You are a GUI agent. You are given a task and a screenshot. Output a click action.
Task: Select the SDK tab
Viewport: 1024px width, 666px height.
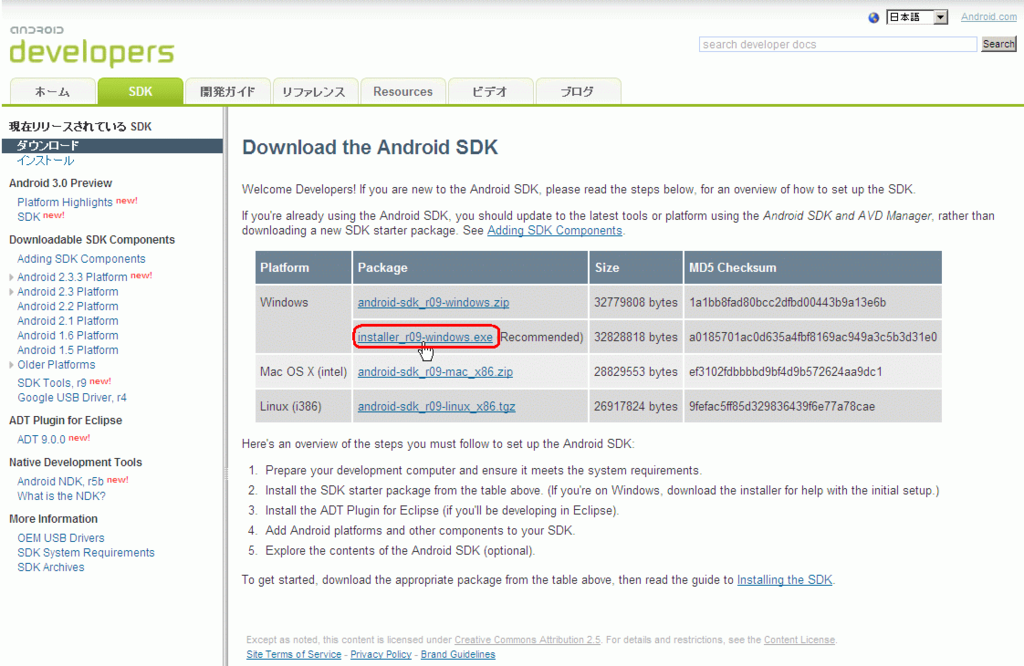tap(140, 91)
